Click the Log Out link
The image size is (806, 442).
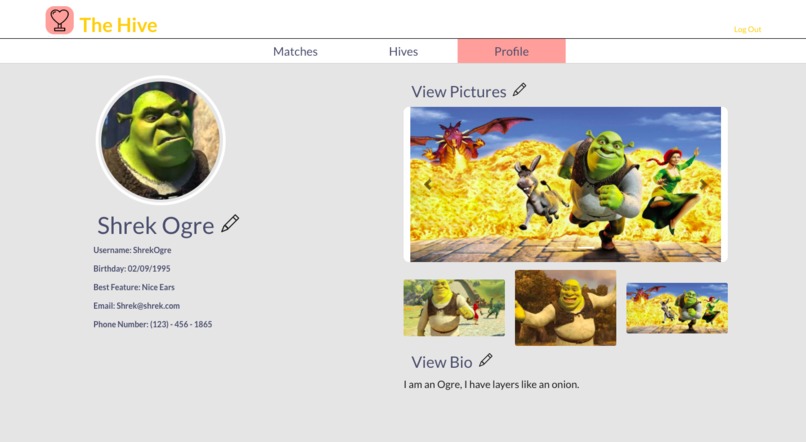(747, 29)
